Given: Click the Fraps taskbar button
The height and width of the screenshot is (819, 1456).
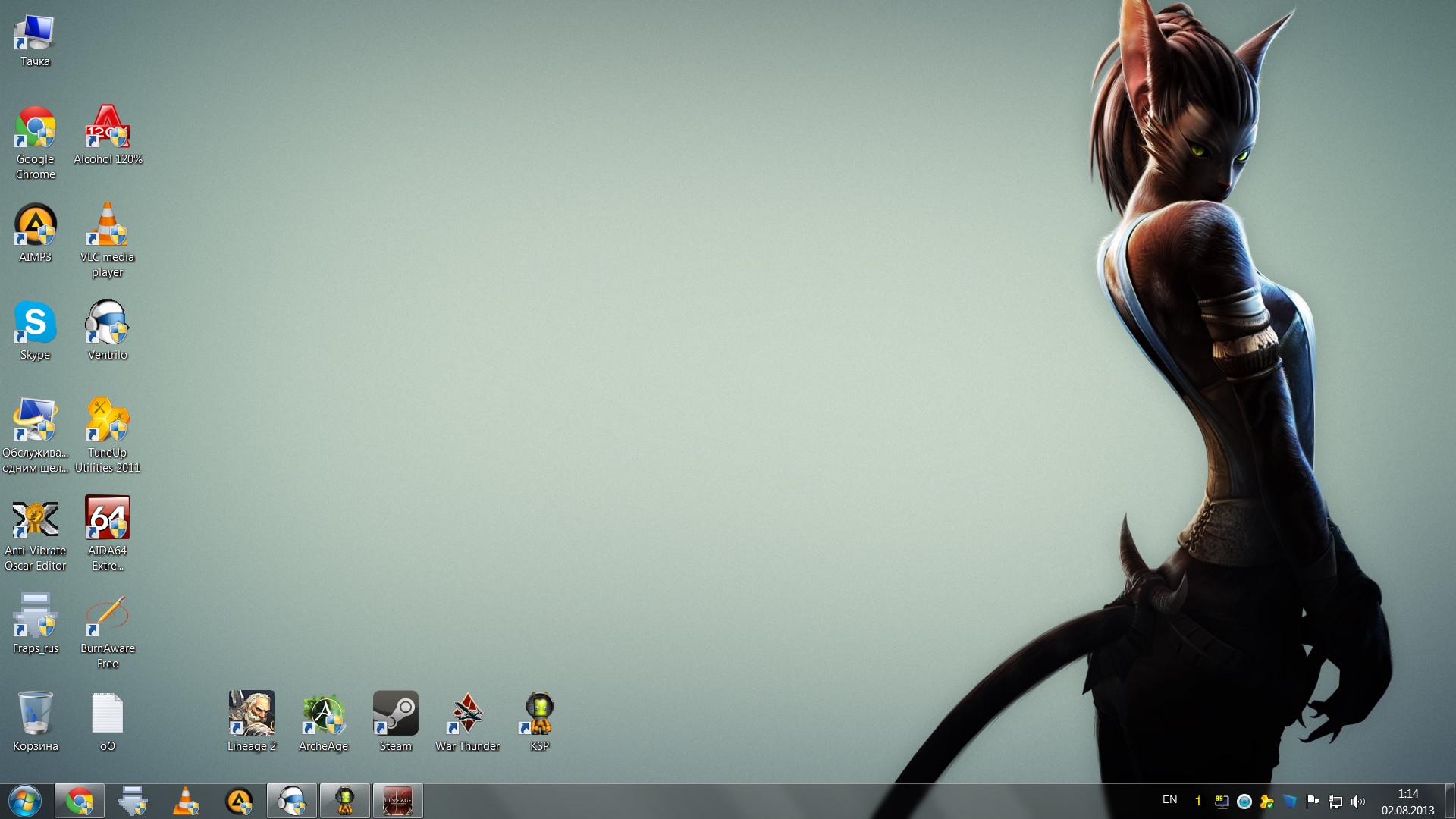Looking at the screenshot, I should point(133,802).
